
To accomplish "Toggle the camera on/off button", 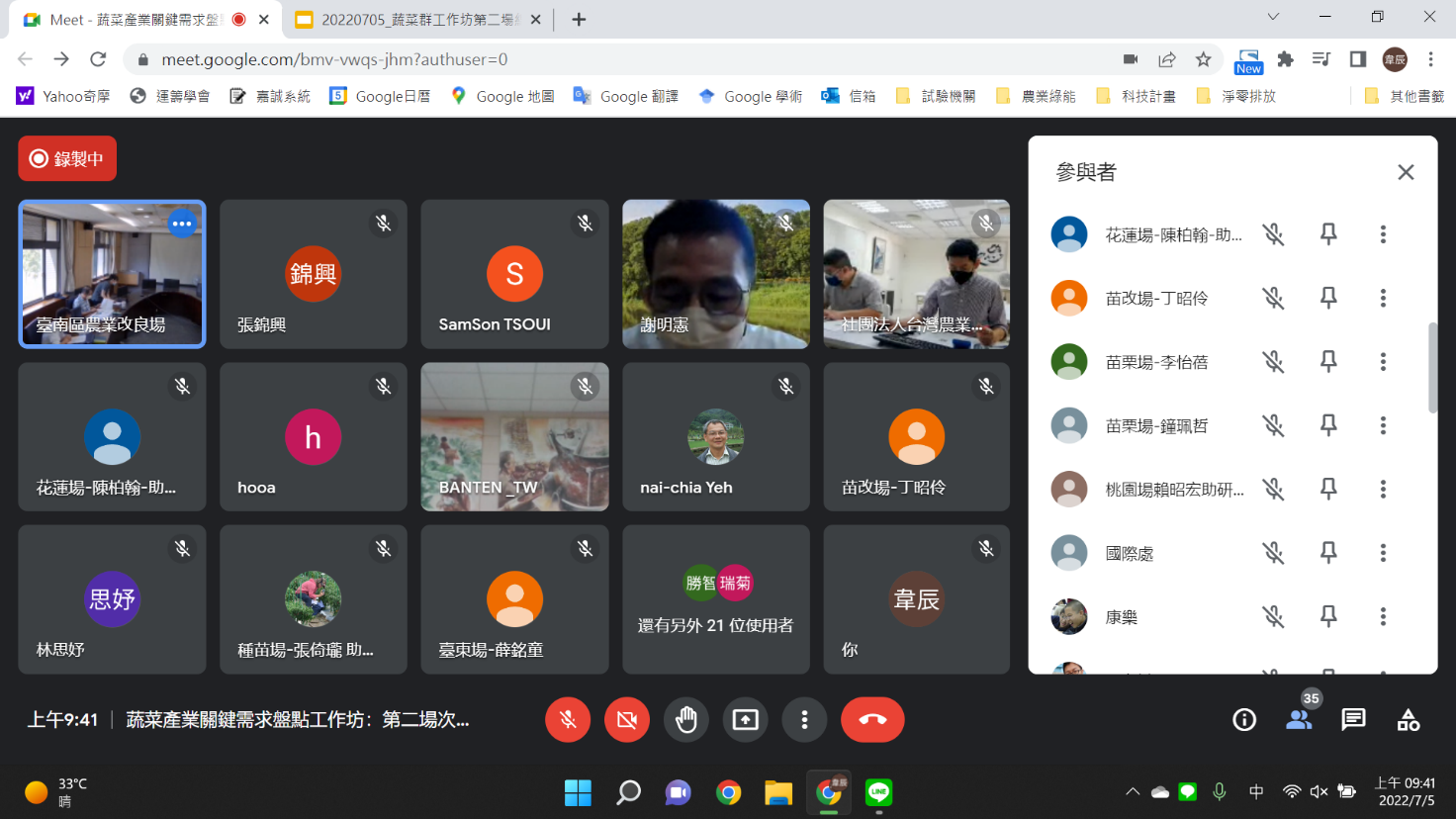I will click(x=627, y=720).
